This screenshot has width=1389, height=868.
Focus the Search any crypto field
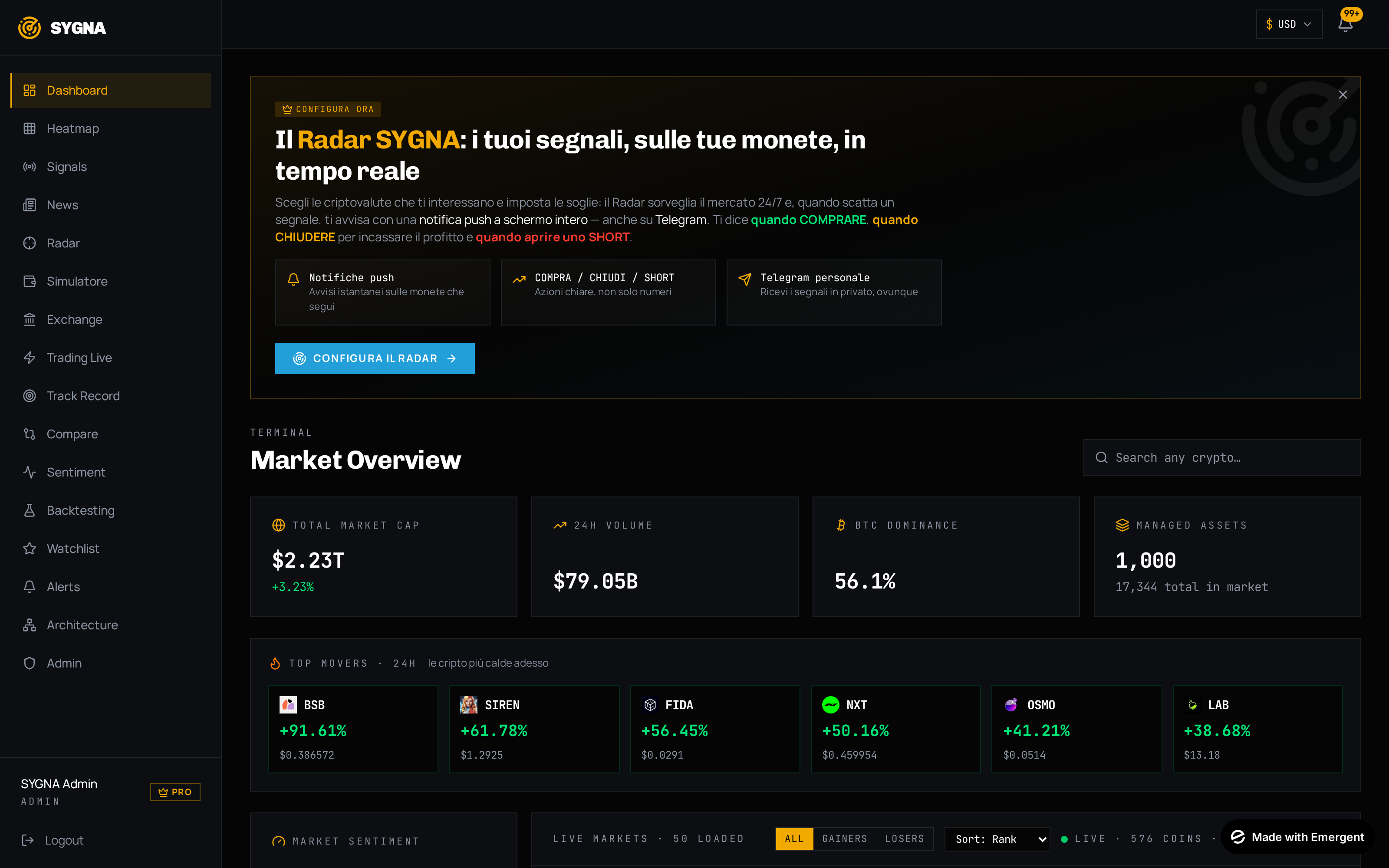click(x=1222, y=457)
